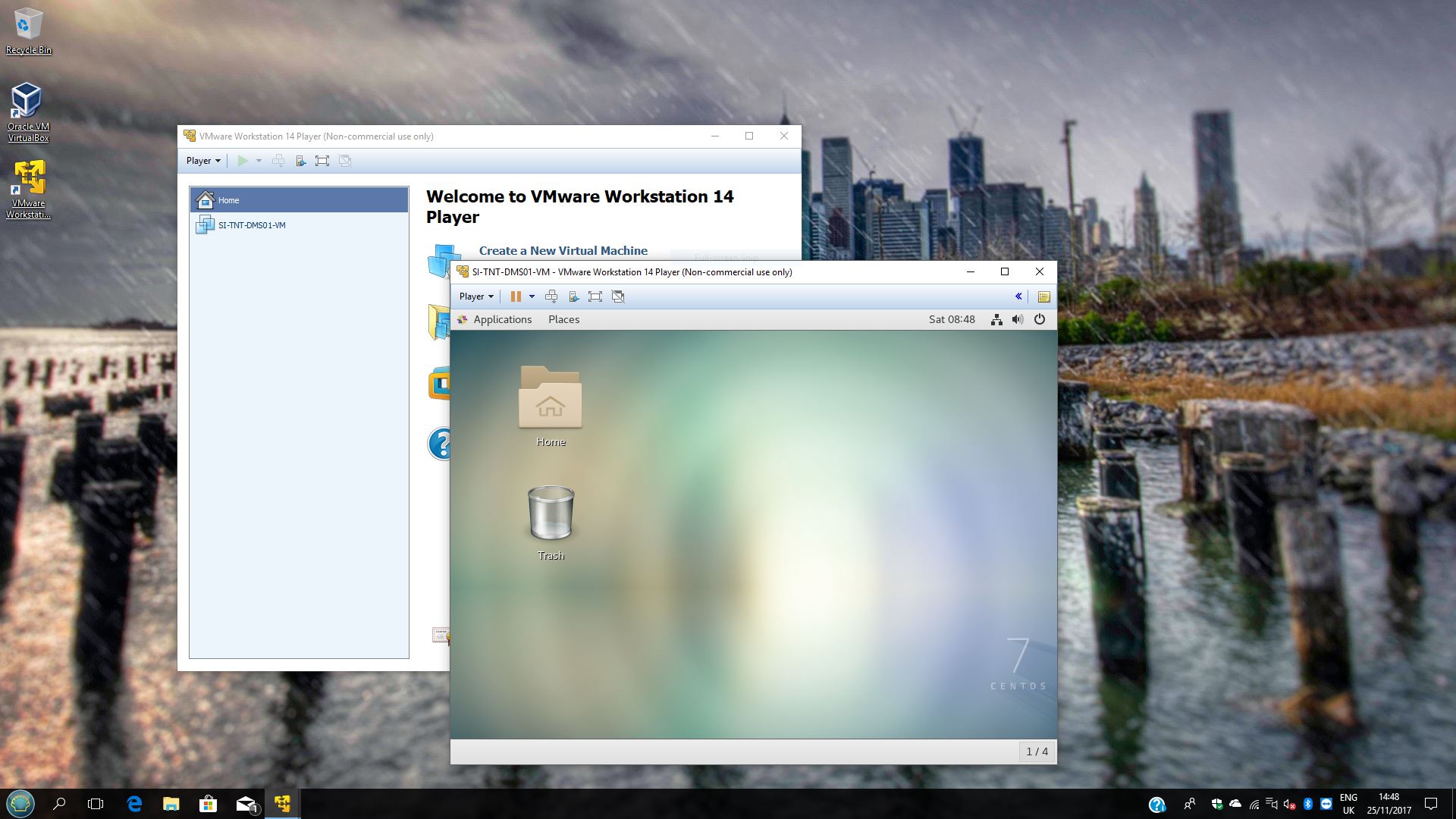
Task: Open the taskbar clock showing 14:48
Action: click(1389, 804)
